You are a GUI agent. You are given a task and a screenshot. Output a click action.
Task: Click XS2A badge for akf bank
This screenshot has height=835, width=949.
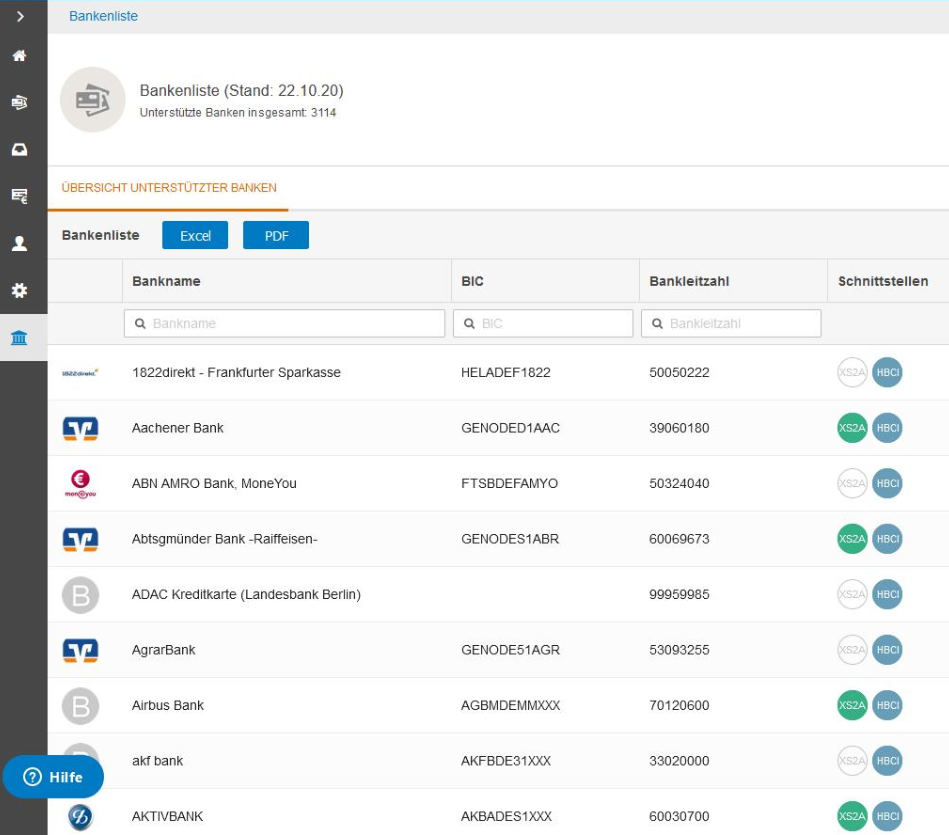click(x=852, y=761)
